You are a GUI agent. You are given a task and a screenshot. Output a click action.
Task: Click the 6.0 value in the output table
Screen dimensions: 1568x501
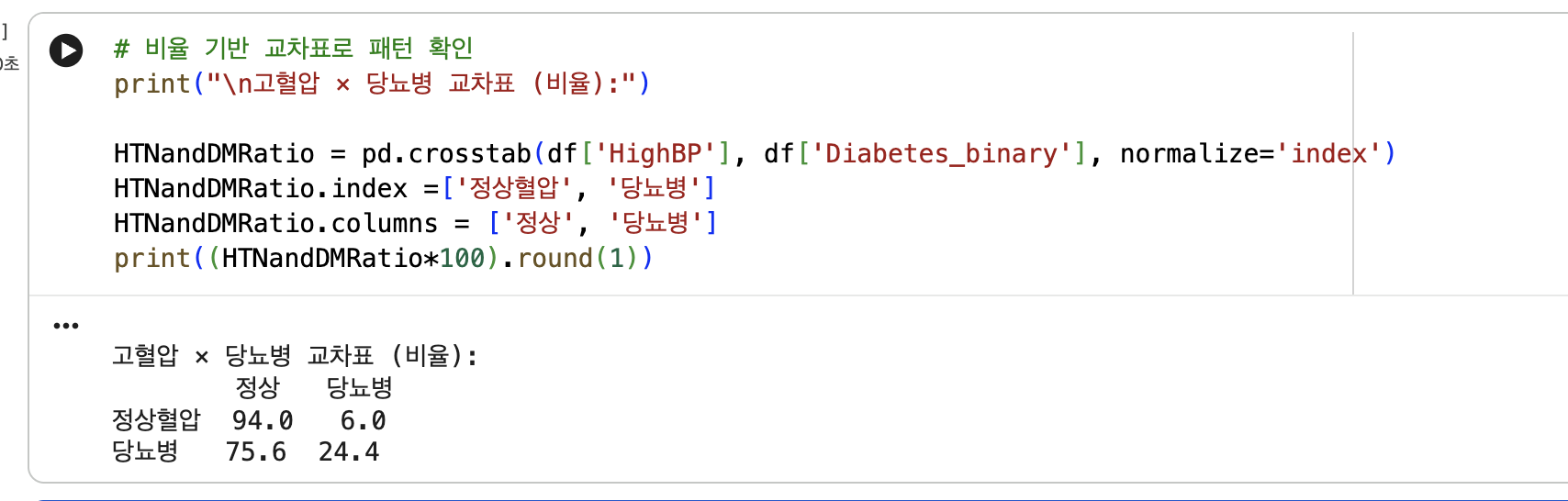(x=363, y=420)
